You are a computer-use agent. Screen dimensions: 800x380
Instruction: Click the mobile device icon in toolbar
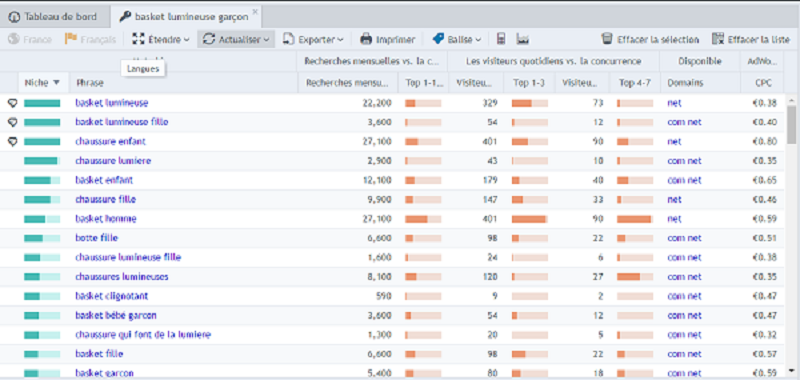click(x=502, y=39)
